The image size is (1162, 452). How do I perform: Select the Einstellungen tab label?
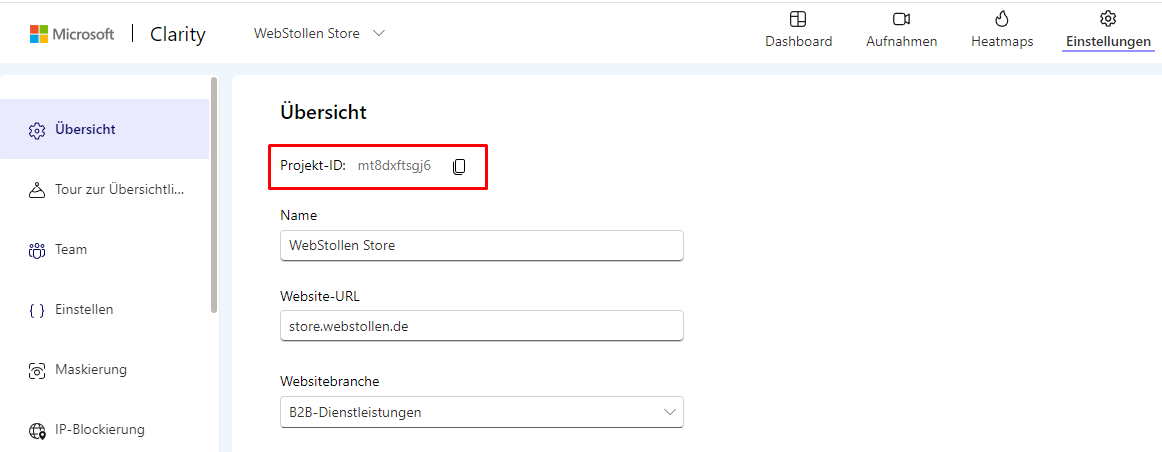click(x=1108, y=41)
